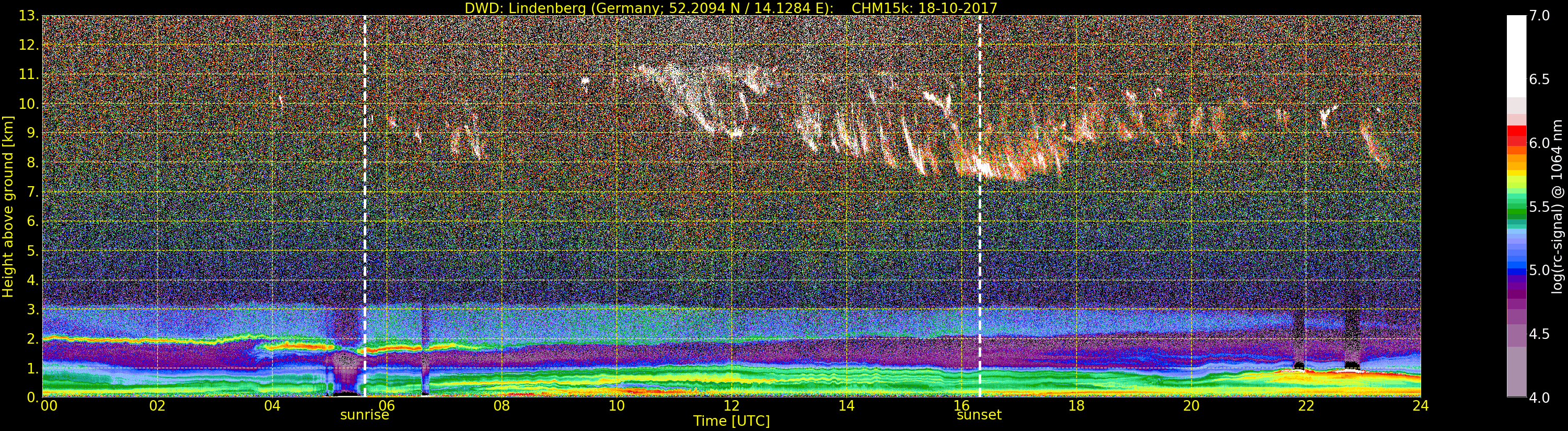Click the colorbar tick label '5.5'
The height and width of the screenshot is (431, 1568).
1539,207
